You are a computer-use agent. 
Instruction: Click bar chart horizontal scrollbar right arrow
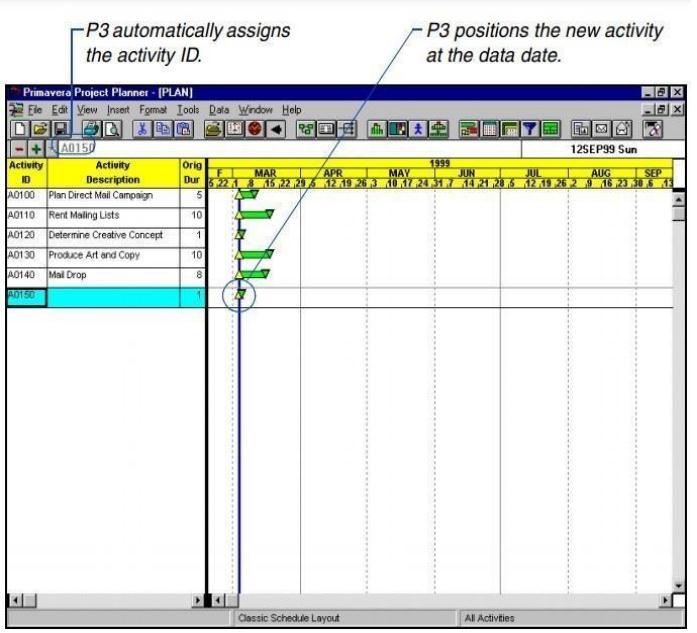(x=665, y=601)
